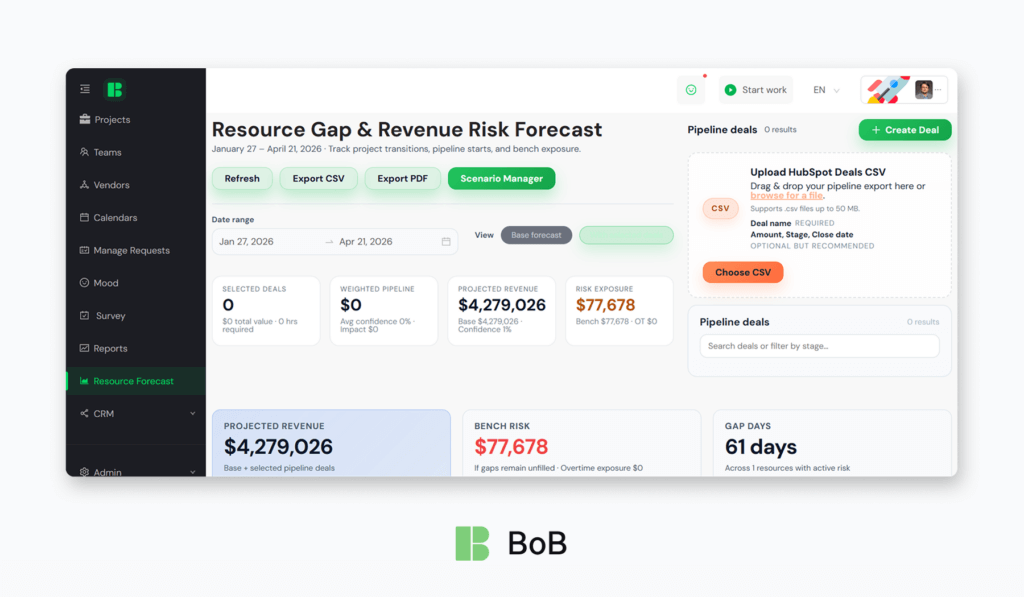Click the smiley status icon with notification dot
1024x597 pixels.
coord(690,89)
